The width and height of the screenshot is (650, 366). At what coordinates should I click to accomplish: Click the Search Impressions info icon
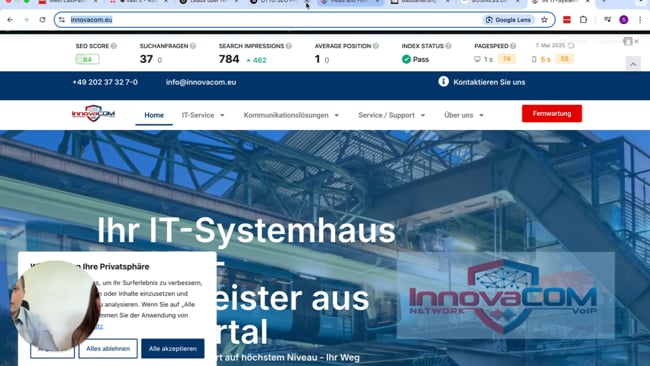(x=289, y=46)
